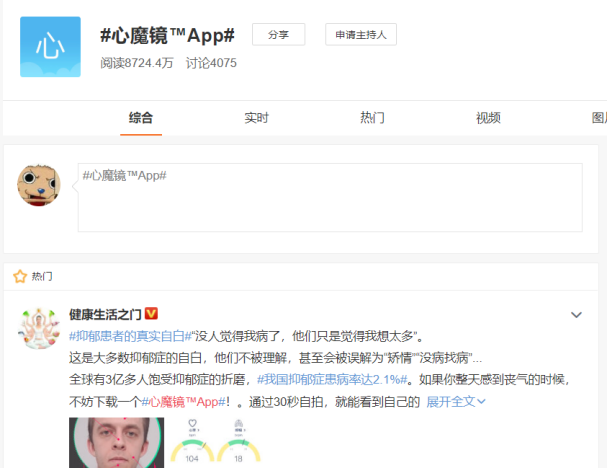Click the 讨论4075 discussion count
The height and width of the screenshot is (468, 607).
[211, 63]
